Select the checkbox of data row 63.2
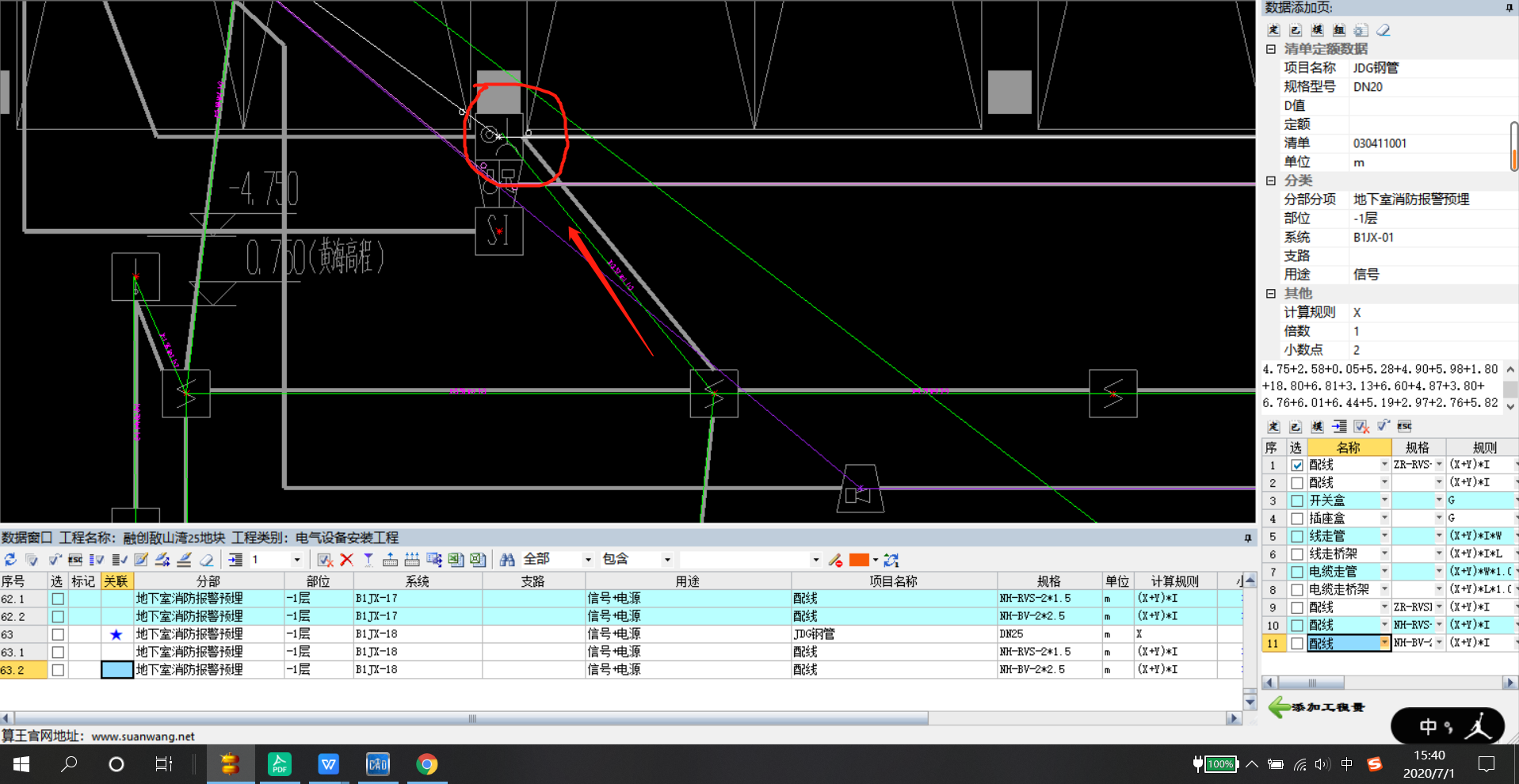Viewport: 1519px width, 784px height. click(58, 670)
